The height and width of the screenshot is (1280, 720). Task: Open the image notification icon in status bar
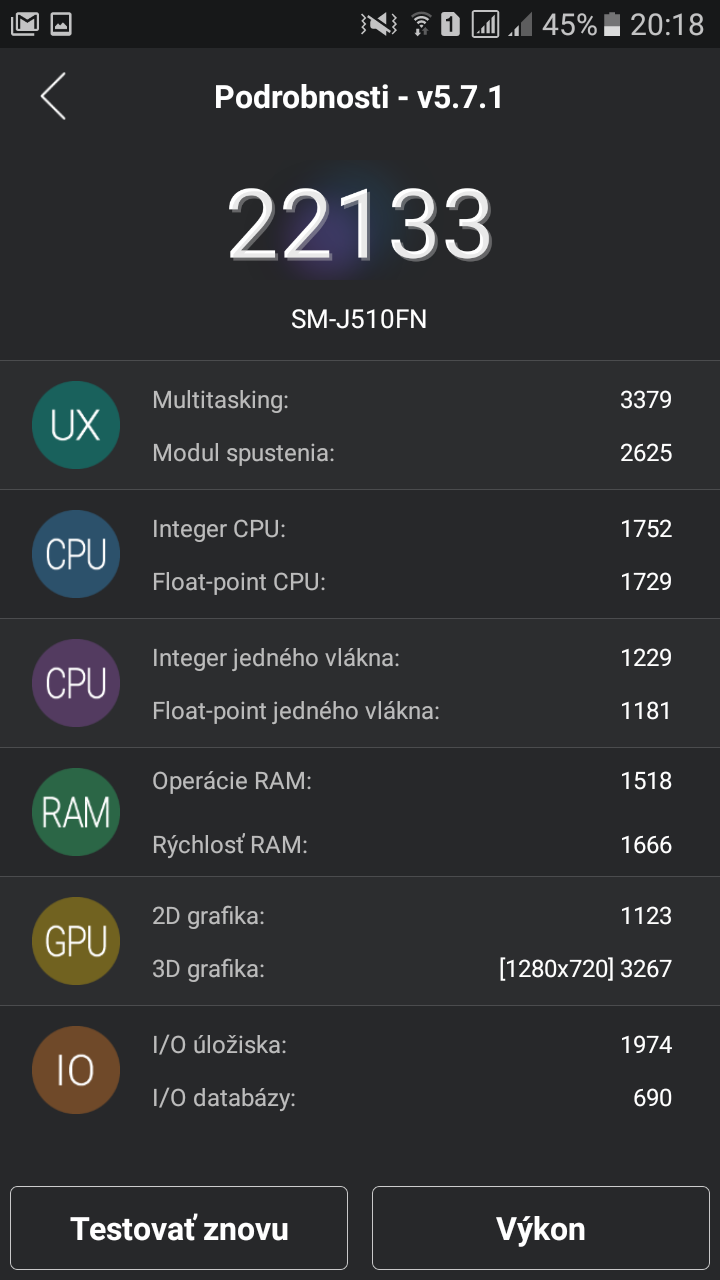(x=61, y=24)
